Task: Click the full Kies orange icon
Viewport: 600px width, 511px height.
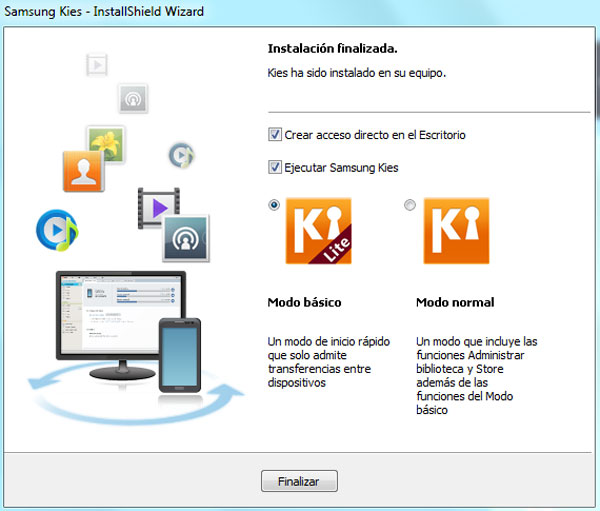Action: pos(455,231)
